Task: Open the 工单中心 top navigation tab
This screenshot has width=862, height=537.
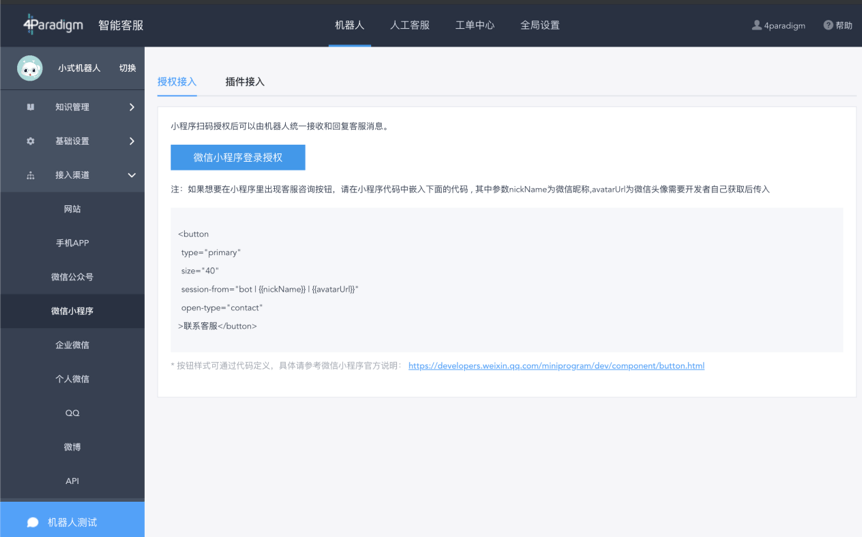Action: coord(475,25)
